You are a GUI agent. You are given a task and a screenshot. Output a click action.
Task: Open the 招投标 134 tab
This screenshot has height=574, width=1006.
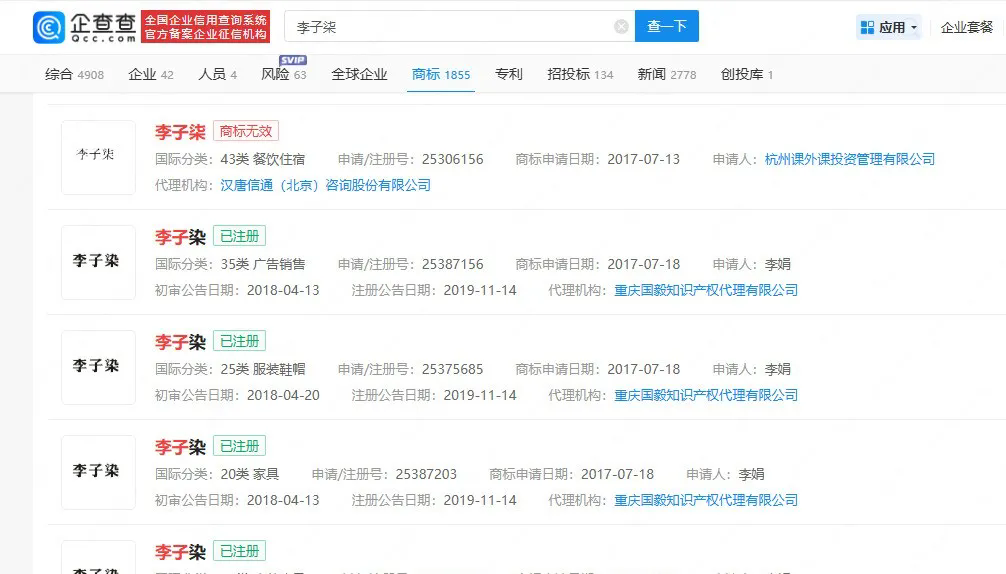(x=580, y=74)
